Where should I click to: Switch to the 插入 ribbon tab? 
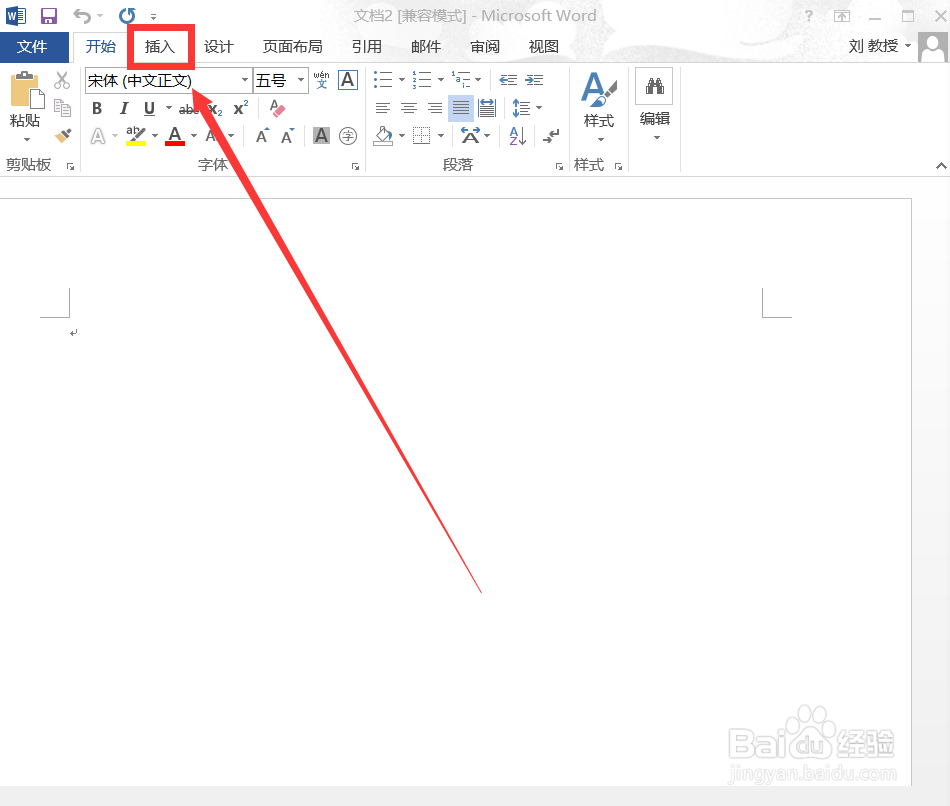coord(160,46)
